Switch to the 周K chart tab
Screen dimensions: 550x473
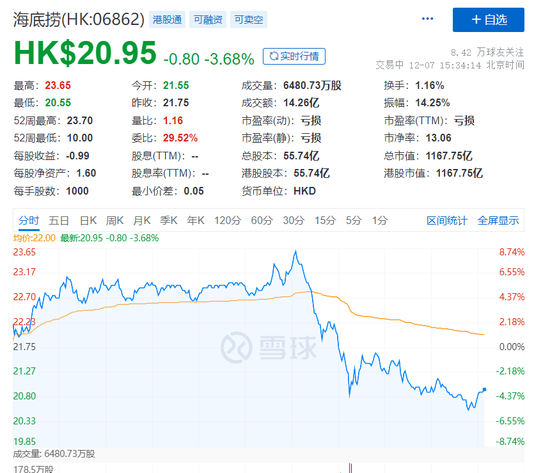click(x=115, y=221)
